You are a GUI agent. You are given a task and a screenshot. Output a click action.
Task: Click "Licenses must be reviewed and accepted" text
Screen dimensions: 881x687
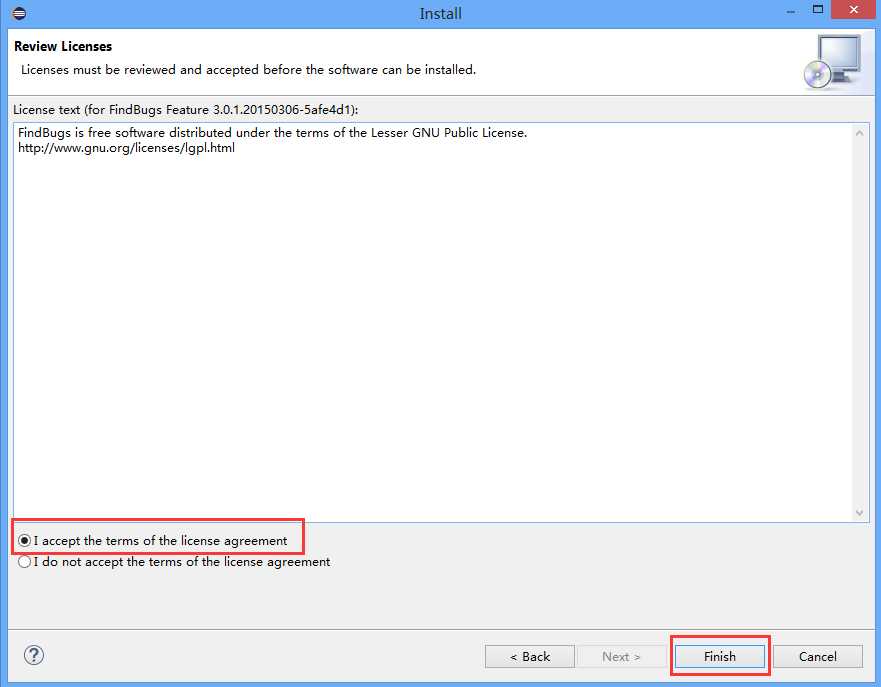248,70
